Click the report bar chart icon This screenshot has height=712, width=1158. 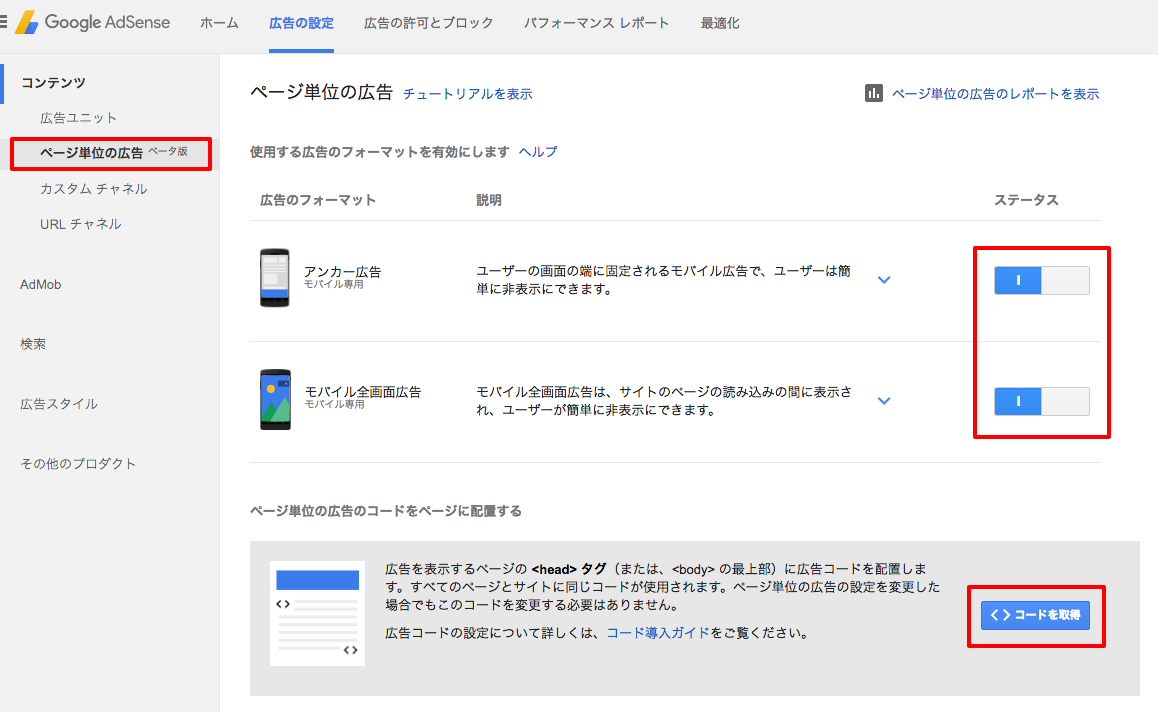[x=874, y=93]
